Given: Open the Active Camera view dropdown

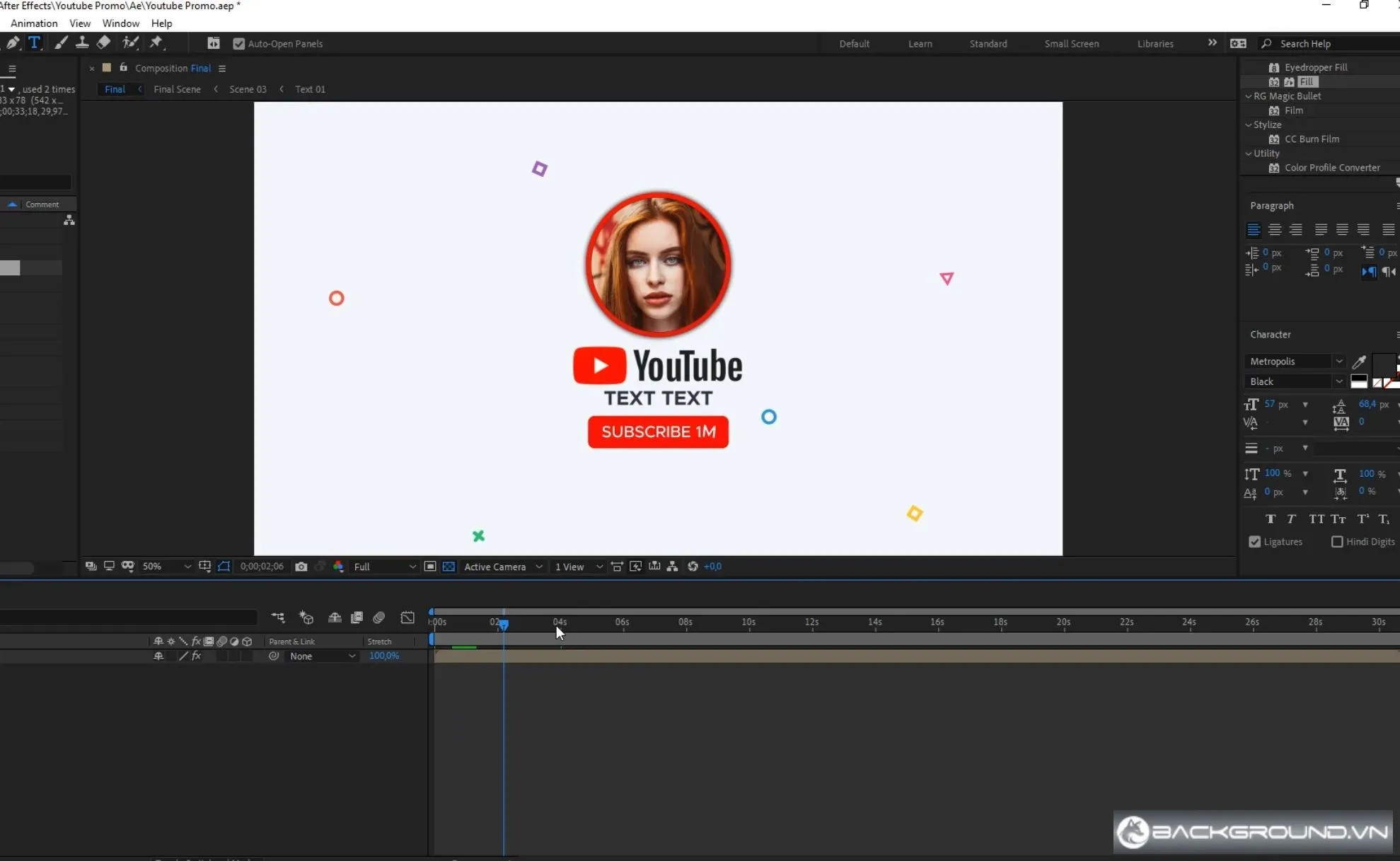Looking at the screenshot, I should click(x=503, y=567).
